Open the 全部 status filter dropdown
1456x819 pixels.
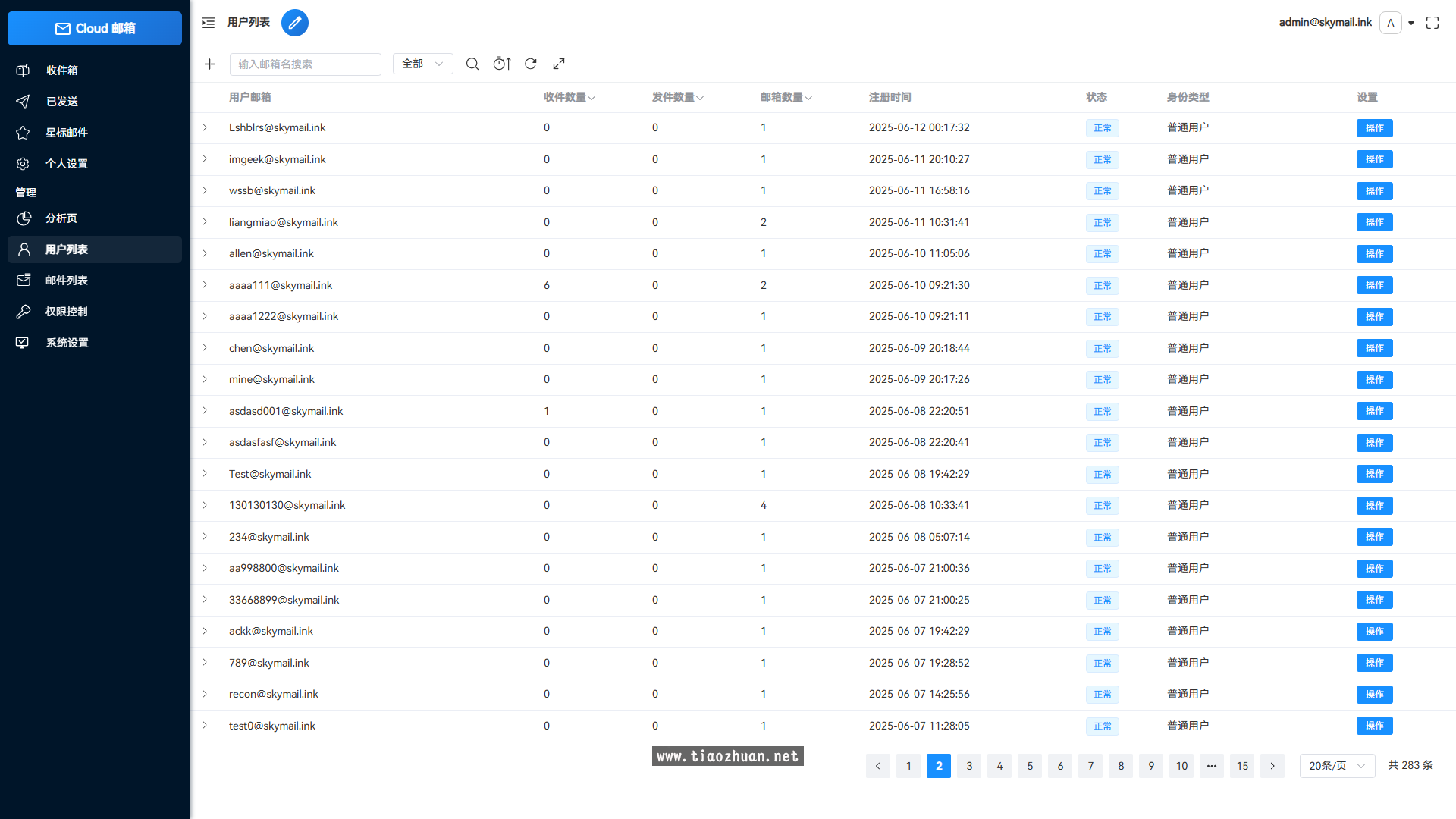coord(422,64)
